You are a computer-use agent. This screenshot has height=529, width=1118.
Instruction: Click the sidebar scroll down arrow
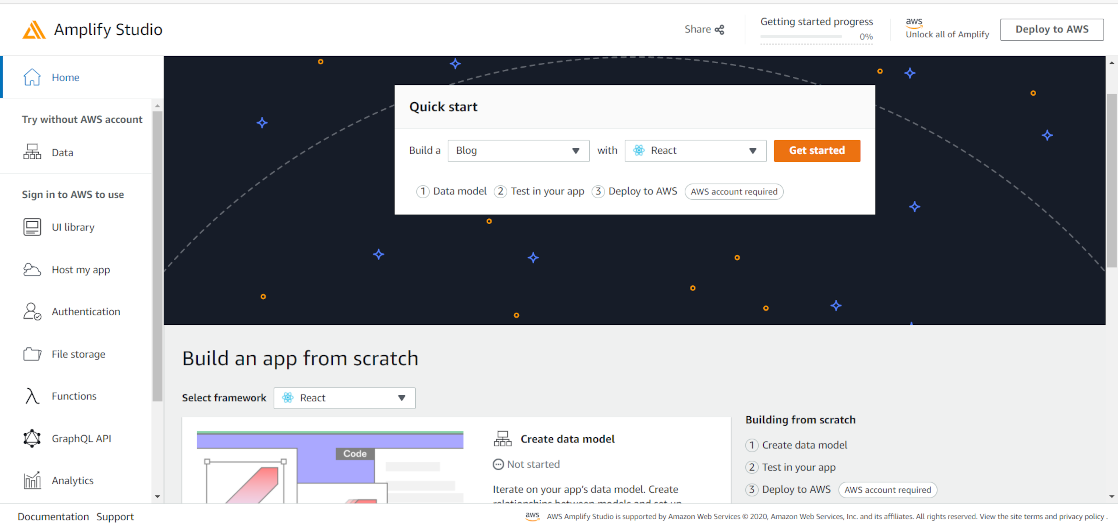click(157, 496)
